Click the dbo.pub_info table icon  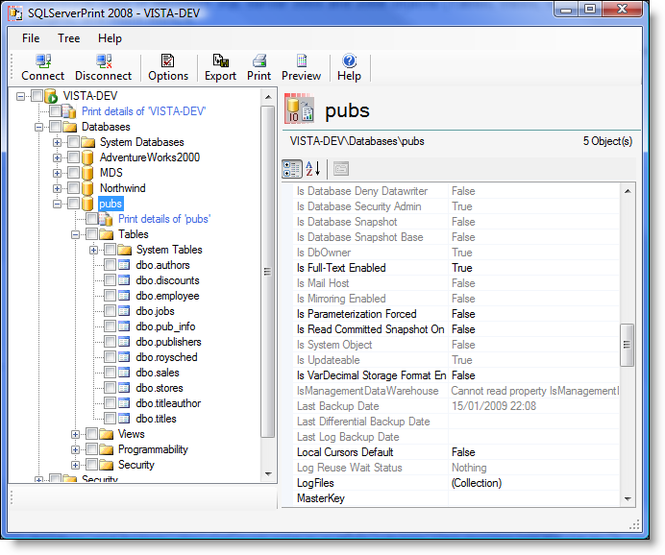pyautogui.click(x=124, y=326)
